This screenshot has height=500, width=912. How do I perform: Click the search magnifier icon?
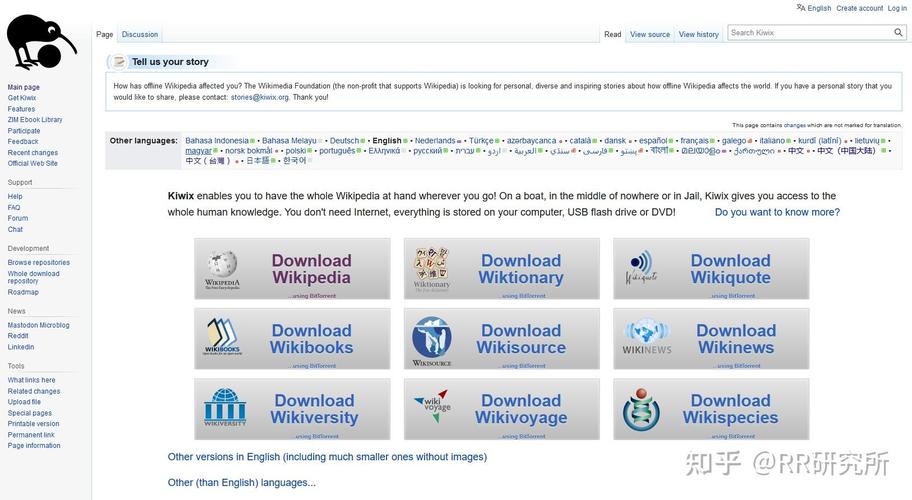898,33
